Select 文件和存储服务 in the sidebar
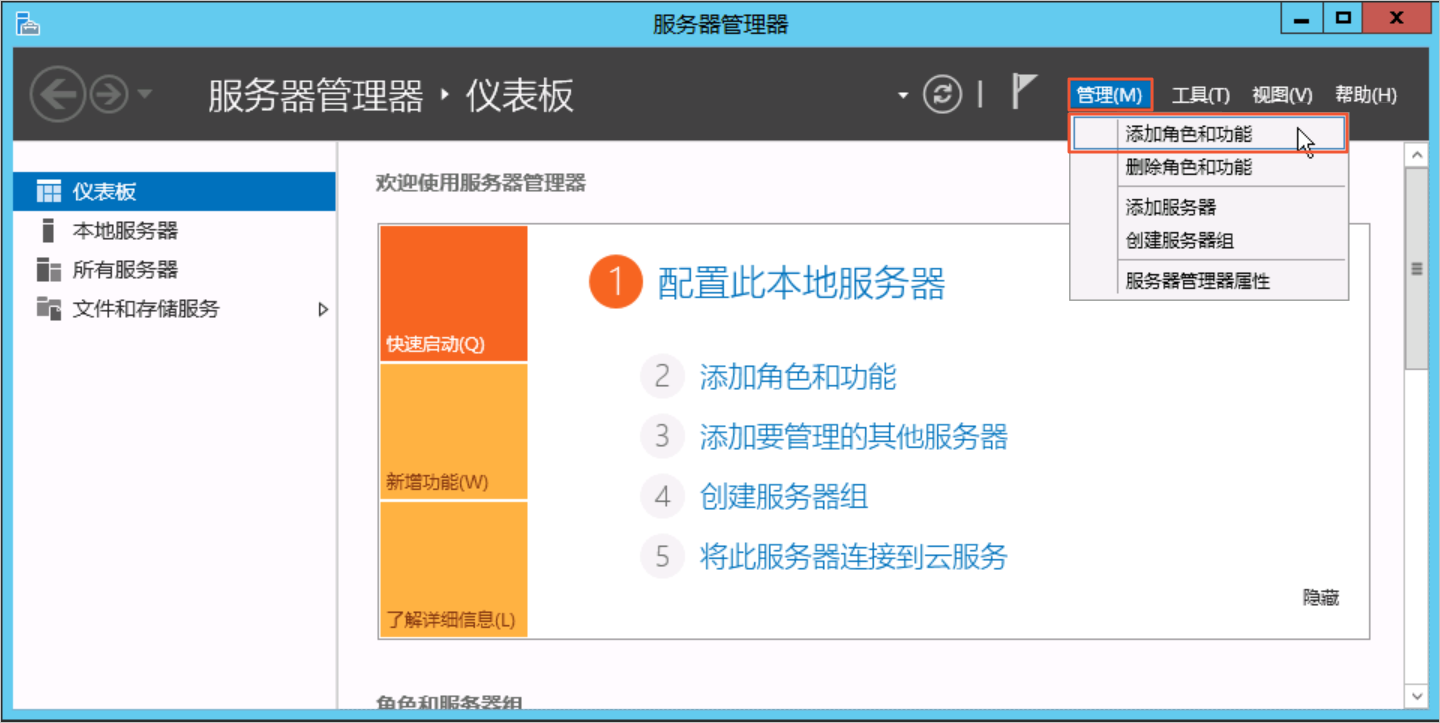This screenshot has height=723, width=1440. tap(174, 309)
